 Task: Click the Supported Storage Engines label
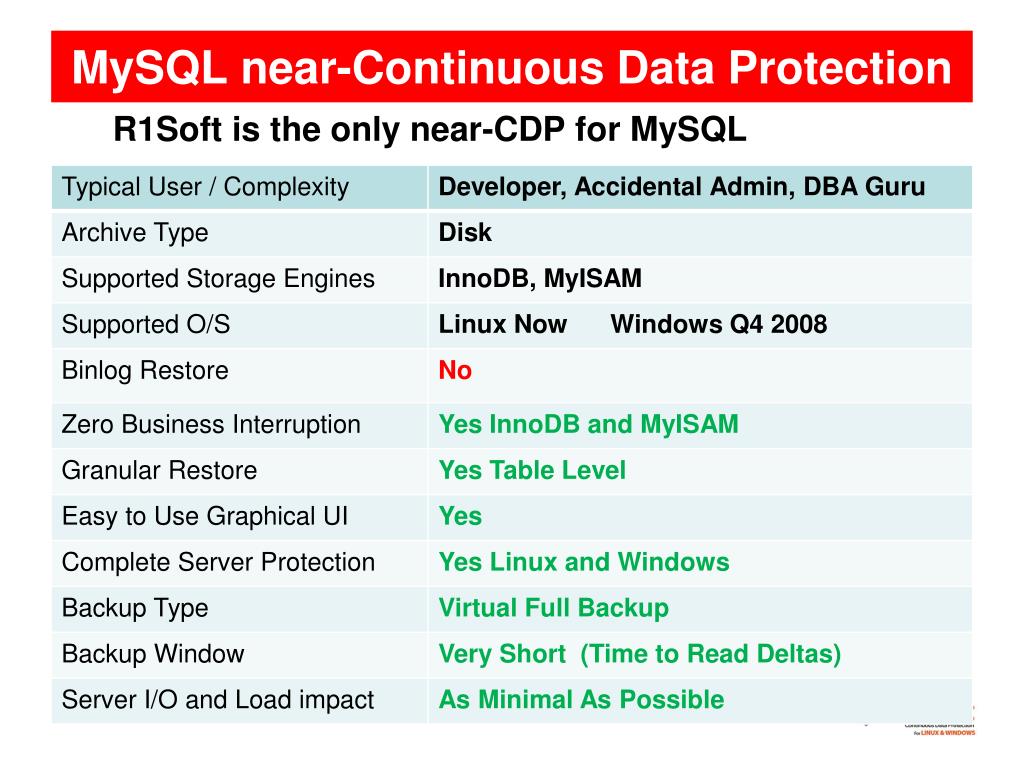click(218, 279)
